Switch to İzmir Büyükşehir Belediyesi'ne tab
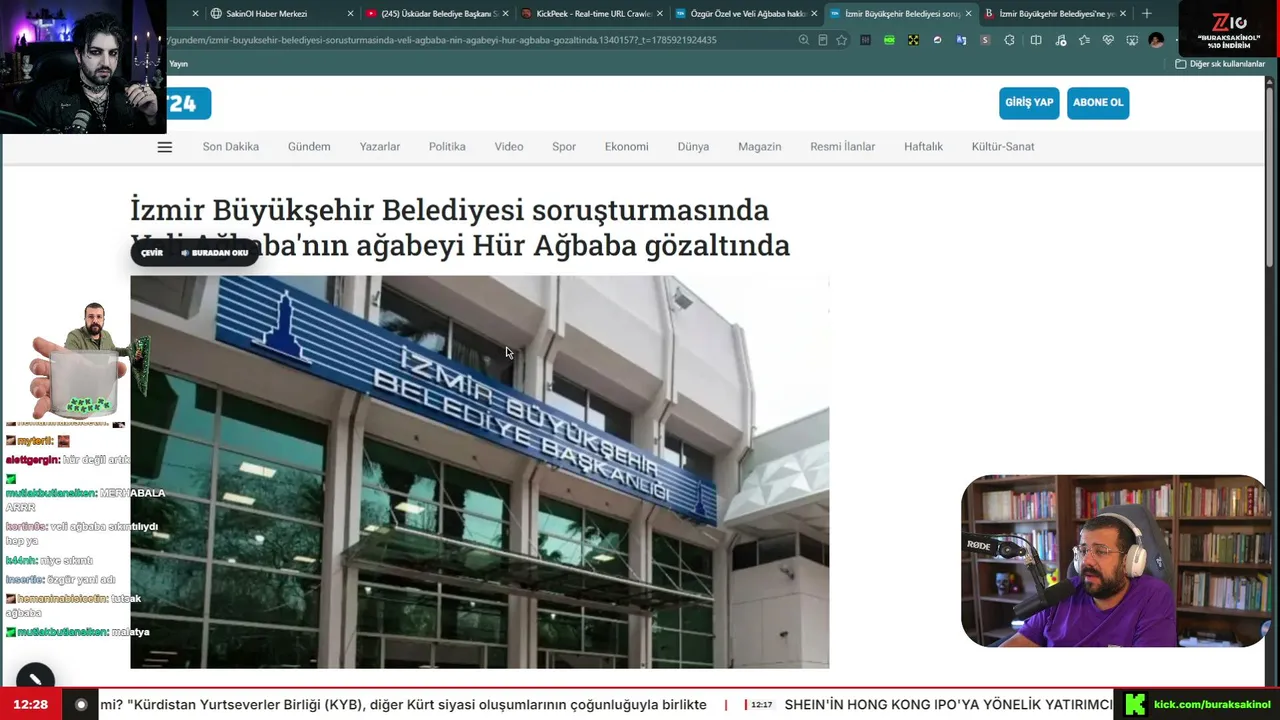The width and height of the screenshot is (1280, 720). tap(1056, 14)
